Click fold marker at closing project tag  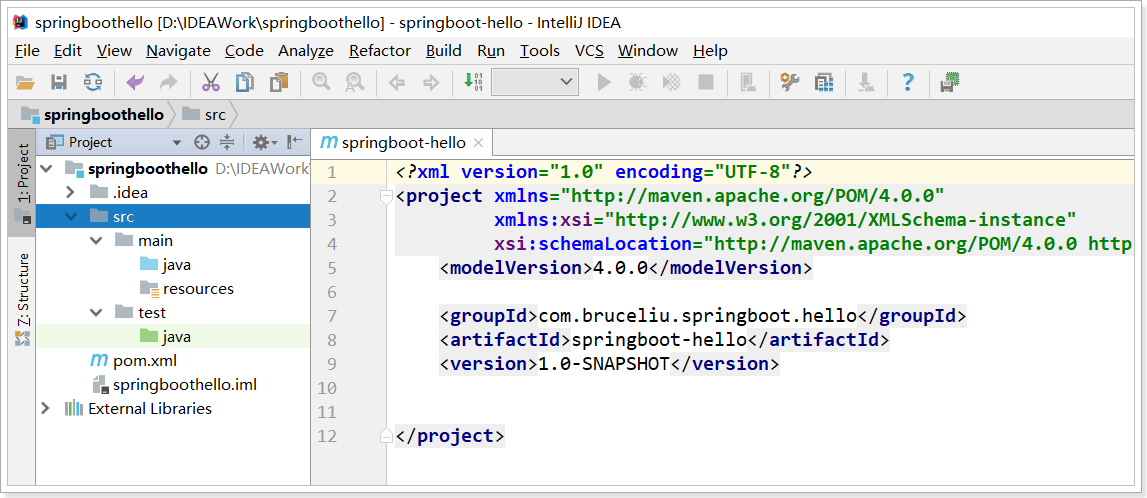[386, 437]
